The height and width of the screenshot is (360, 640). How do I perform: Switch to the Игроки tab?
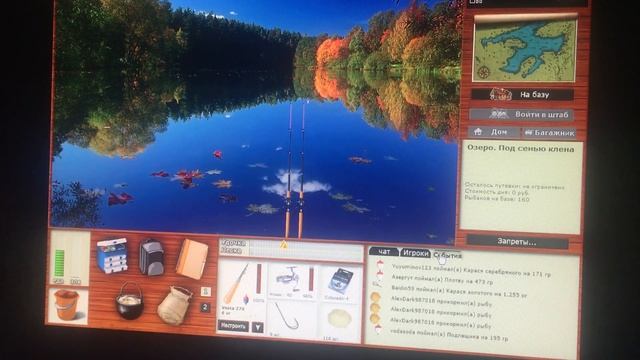coord(416,253)
